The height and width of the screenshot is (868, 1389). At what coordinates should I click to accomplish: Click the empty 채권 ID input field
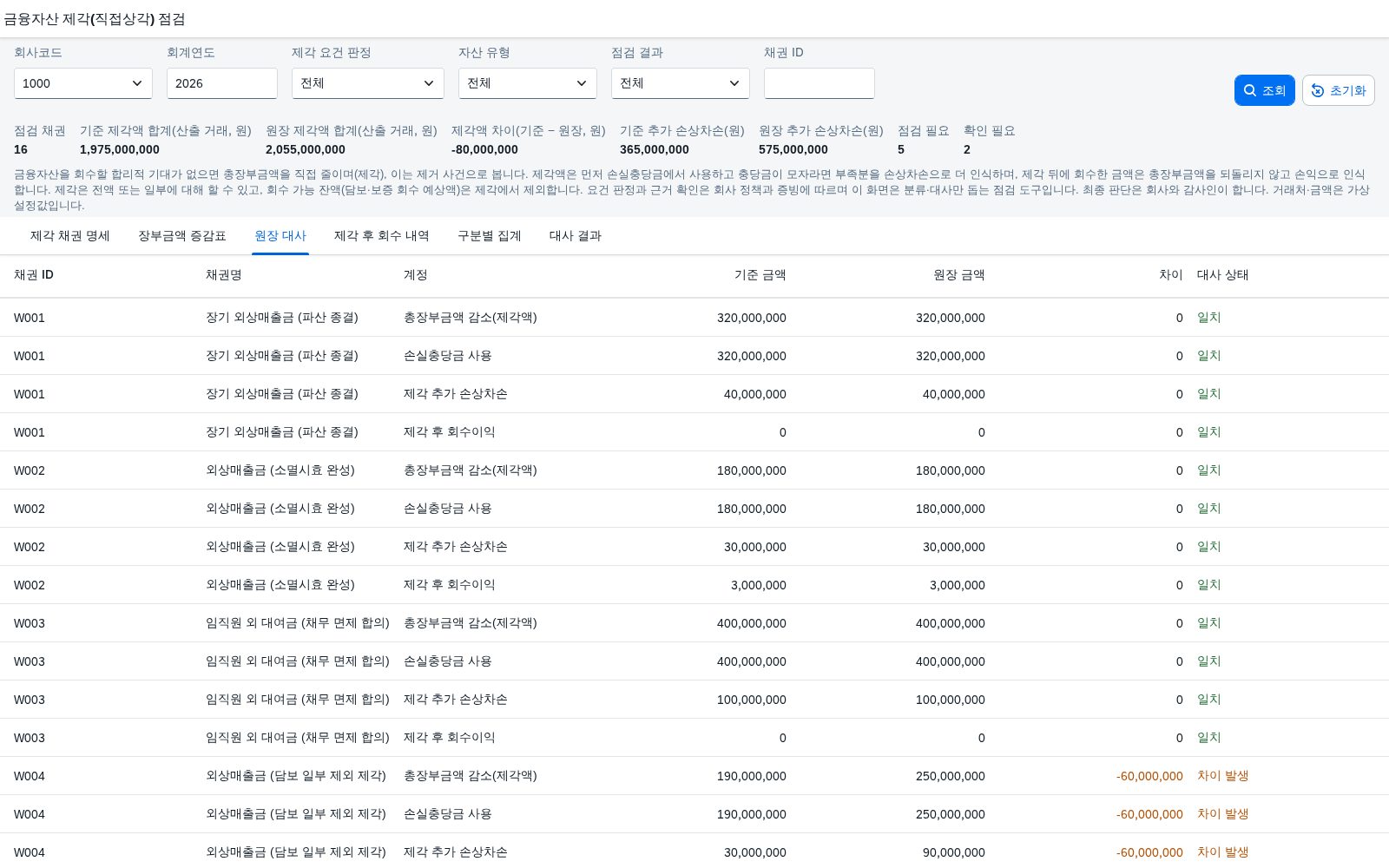point(820,83)
